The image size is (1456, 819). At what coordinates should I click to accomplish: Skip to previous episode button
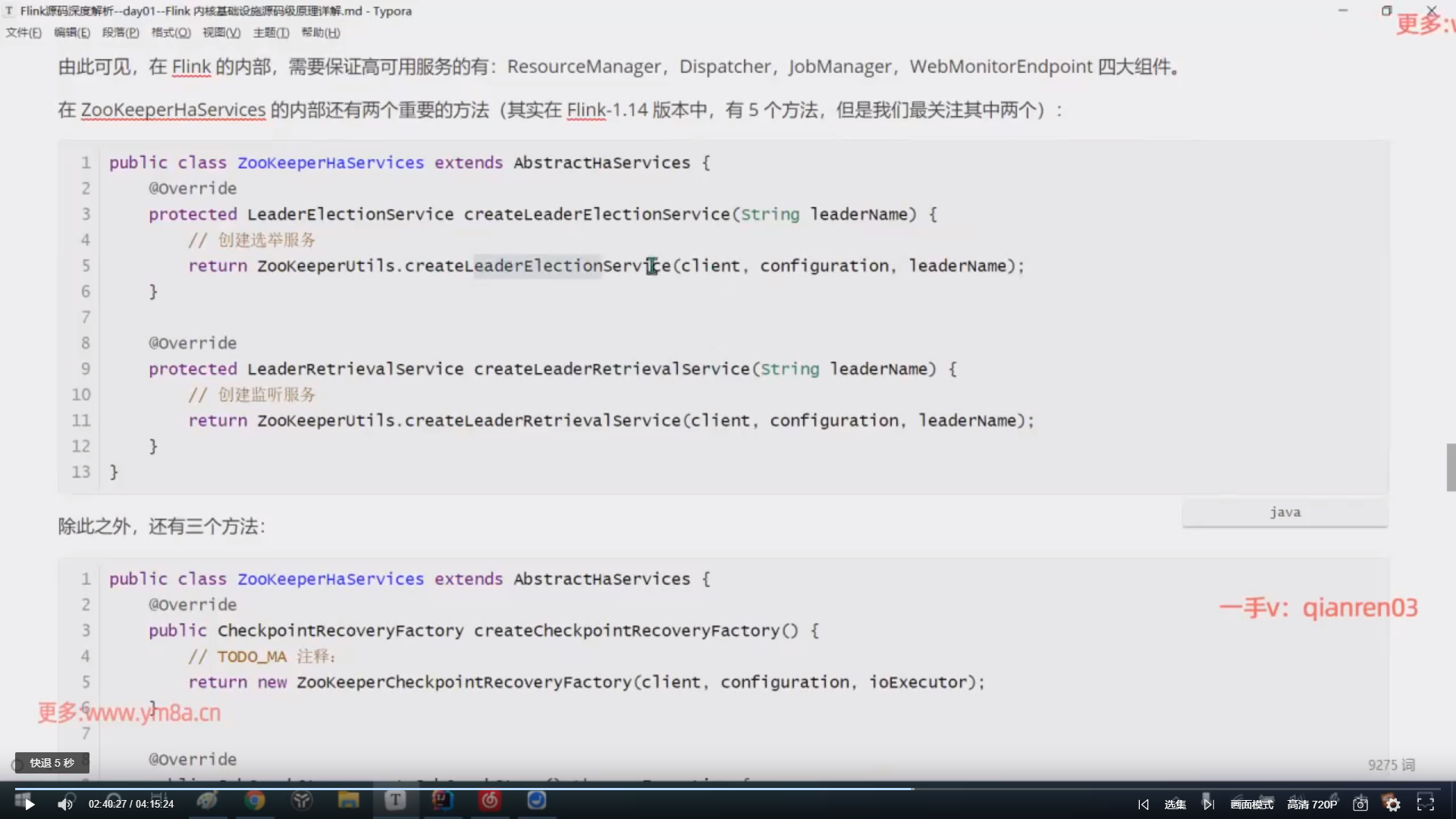click(1144, 805)
